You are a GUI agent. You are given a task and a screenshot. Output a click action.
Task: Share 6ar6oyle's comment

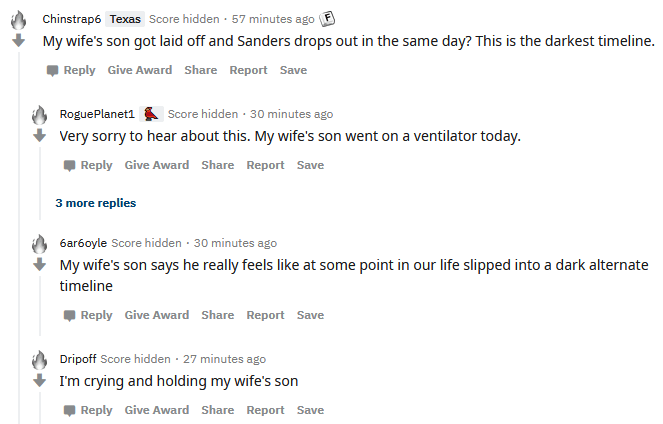click(x=217, y=315)
